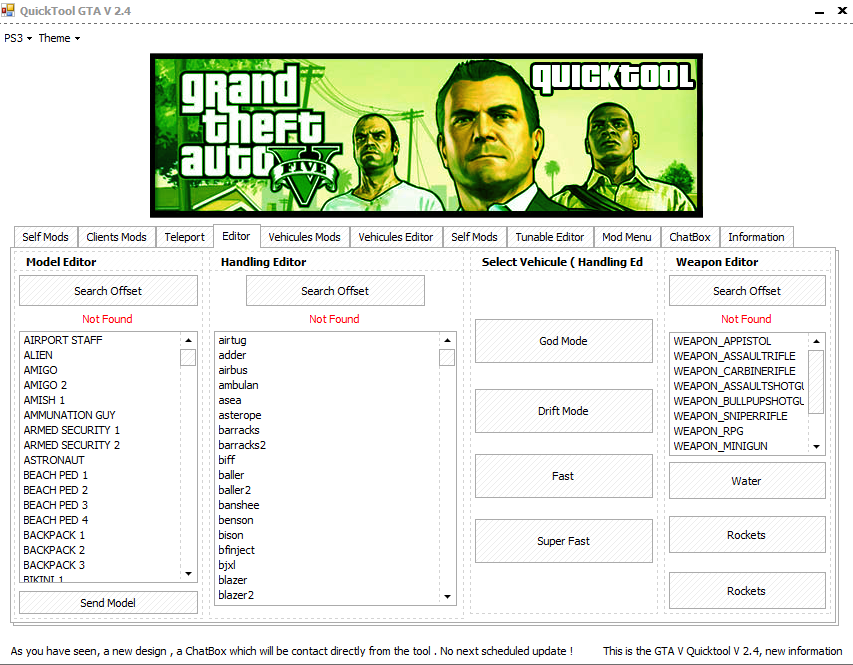Click scroll-up arrow of handling list
The image size is (853, 665).
point(447,340)
